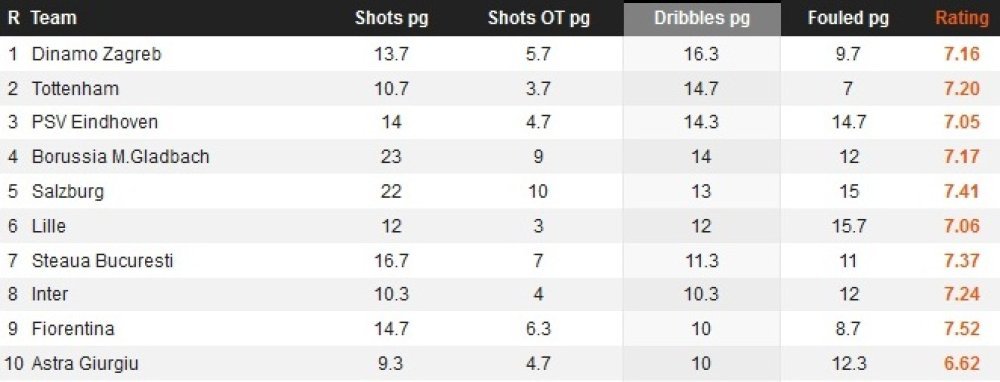Click the R rank column header
The width and height of the screenshot is (1000, 382).
click(x=14, y=18)
